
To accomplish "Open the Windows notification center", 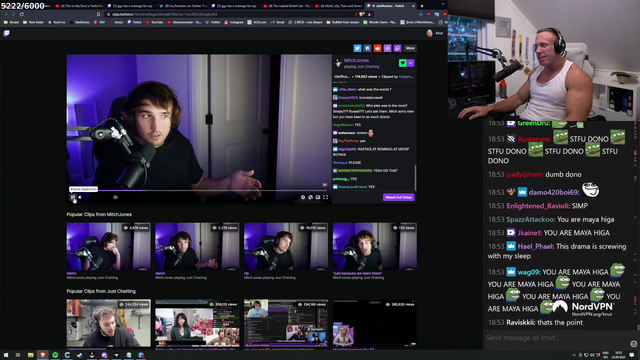I will (632, 355).
